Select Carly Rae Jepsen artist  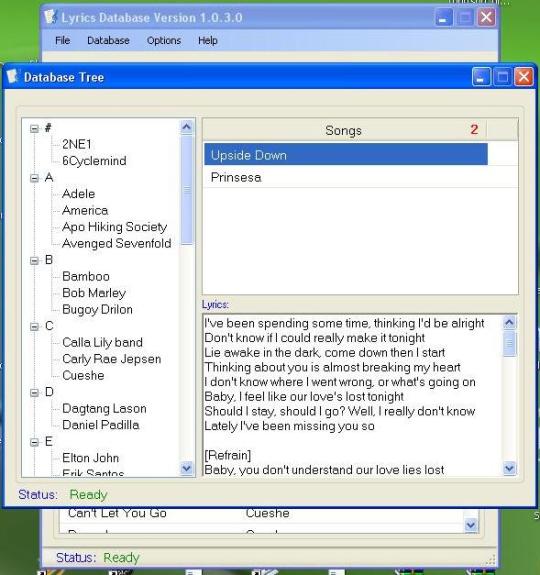coord(111,359)
